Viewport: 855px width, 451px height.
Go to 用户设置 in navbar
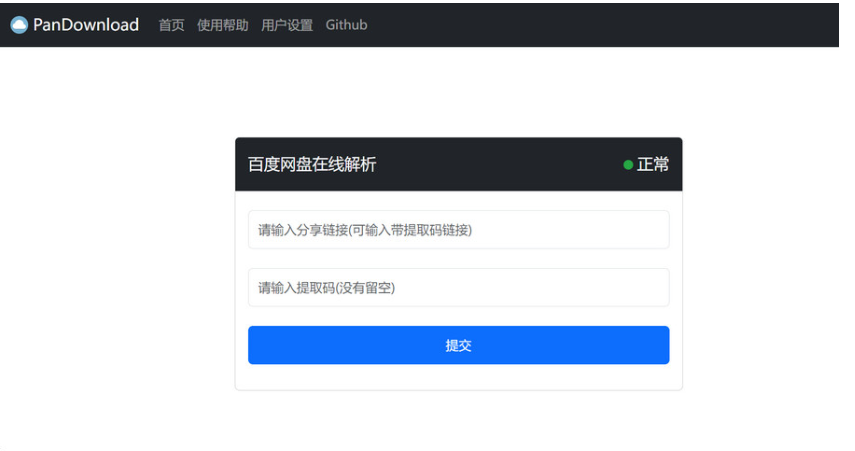click(287, 25)
